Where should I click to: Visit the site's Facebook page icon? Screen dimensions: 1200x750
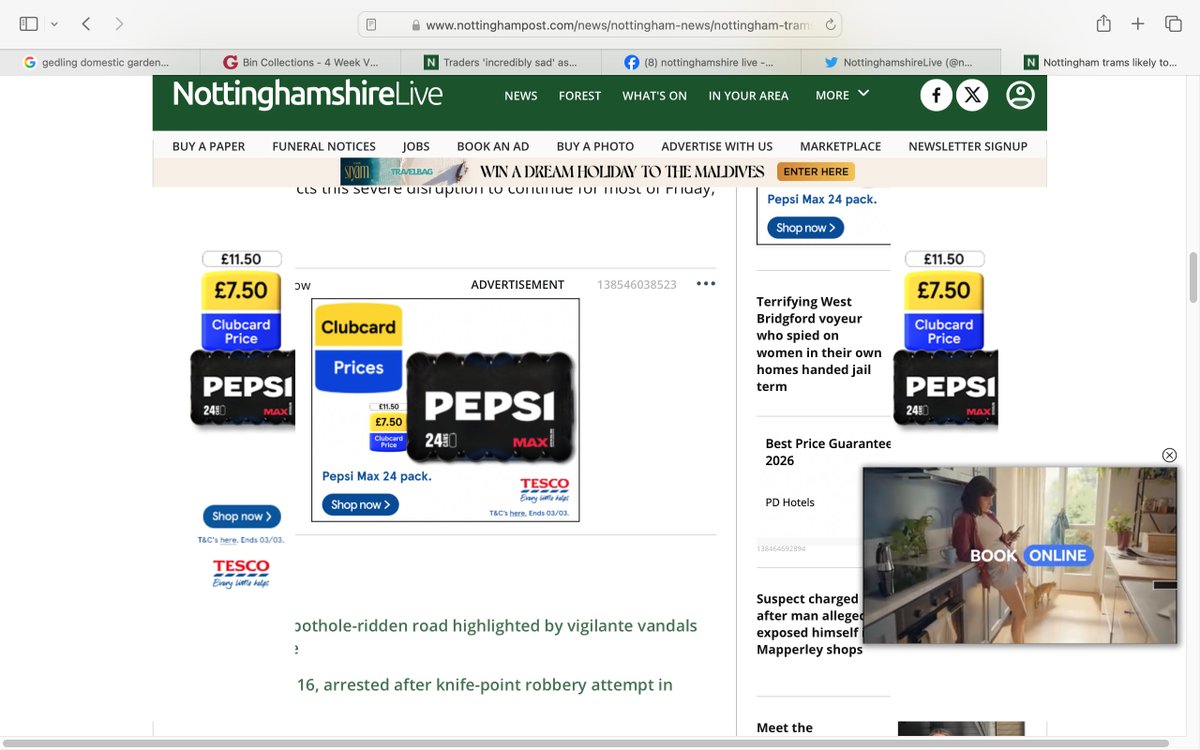(x=936, y=95)
